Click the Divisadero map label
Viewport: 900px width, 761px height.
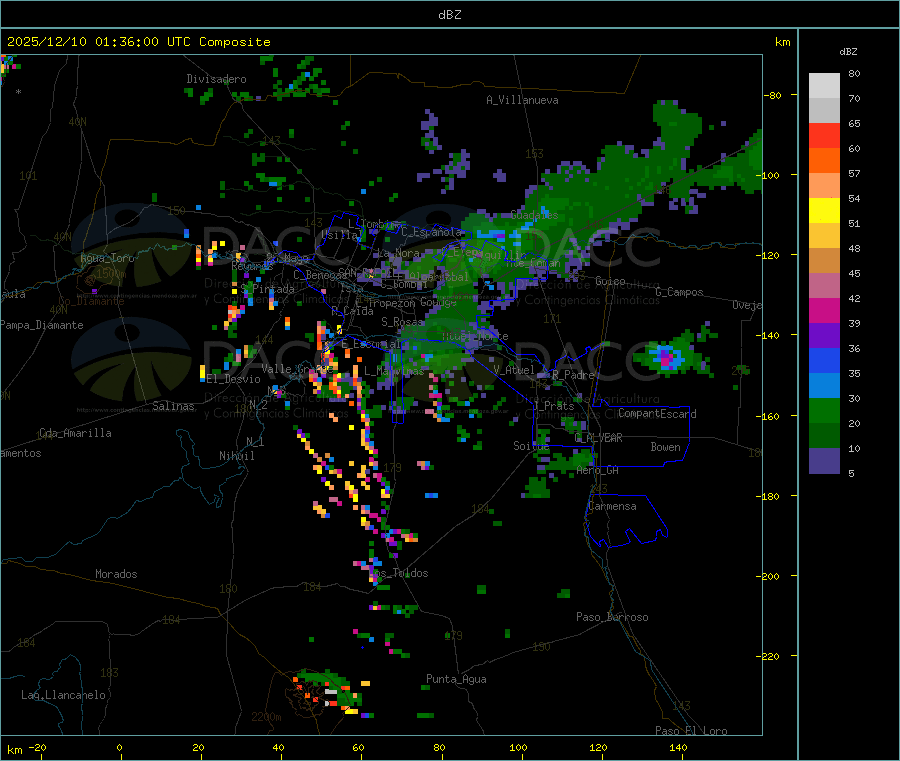click(216, 79)
